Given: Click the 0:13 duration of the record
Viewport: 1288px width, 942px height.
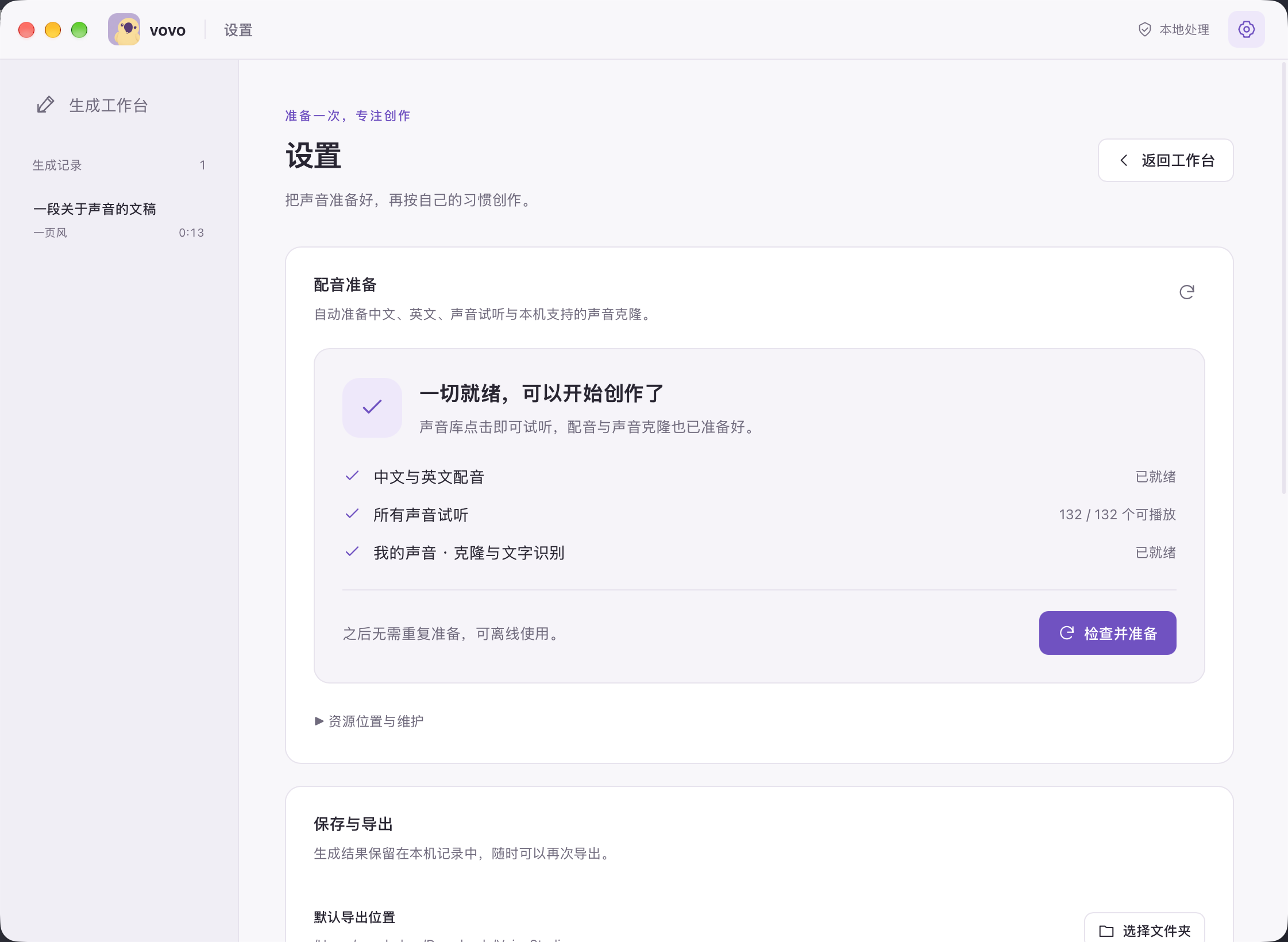Looking at the screenshot, I should [191, 233].
